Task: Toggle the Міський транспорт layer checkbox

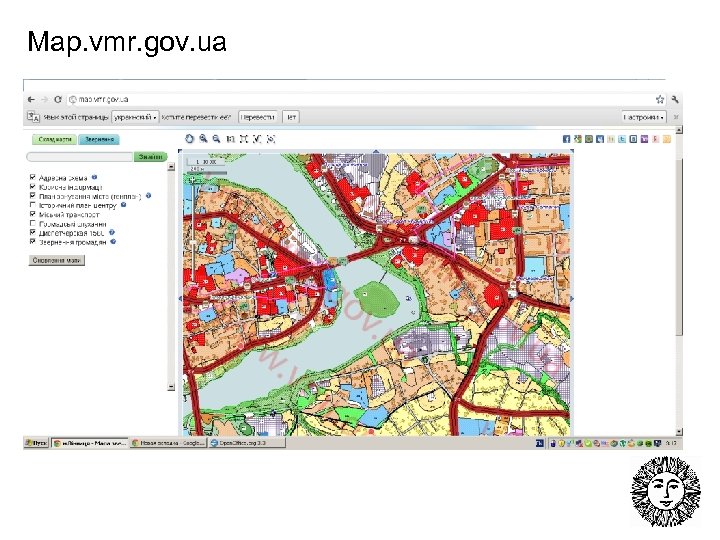Action: (x=33, y=214)
